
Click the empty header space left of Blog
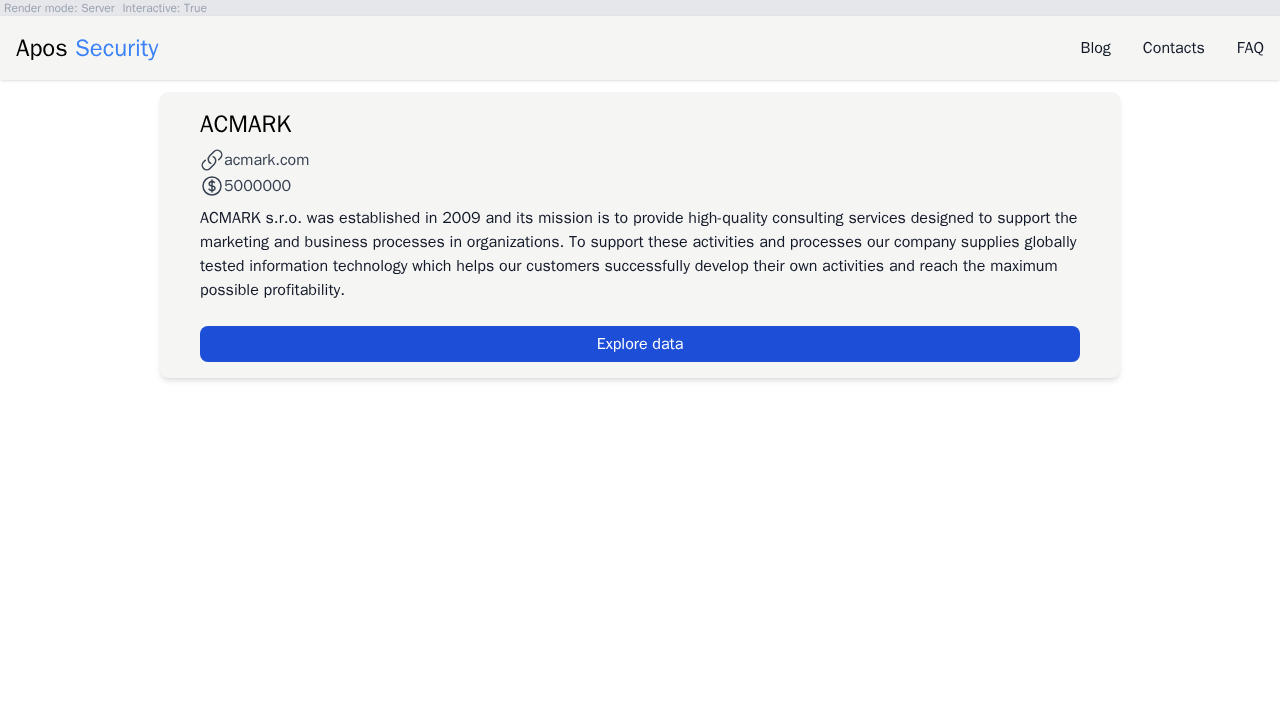[x=620, y=48]
